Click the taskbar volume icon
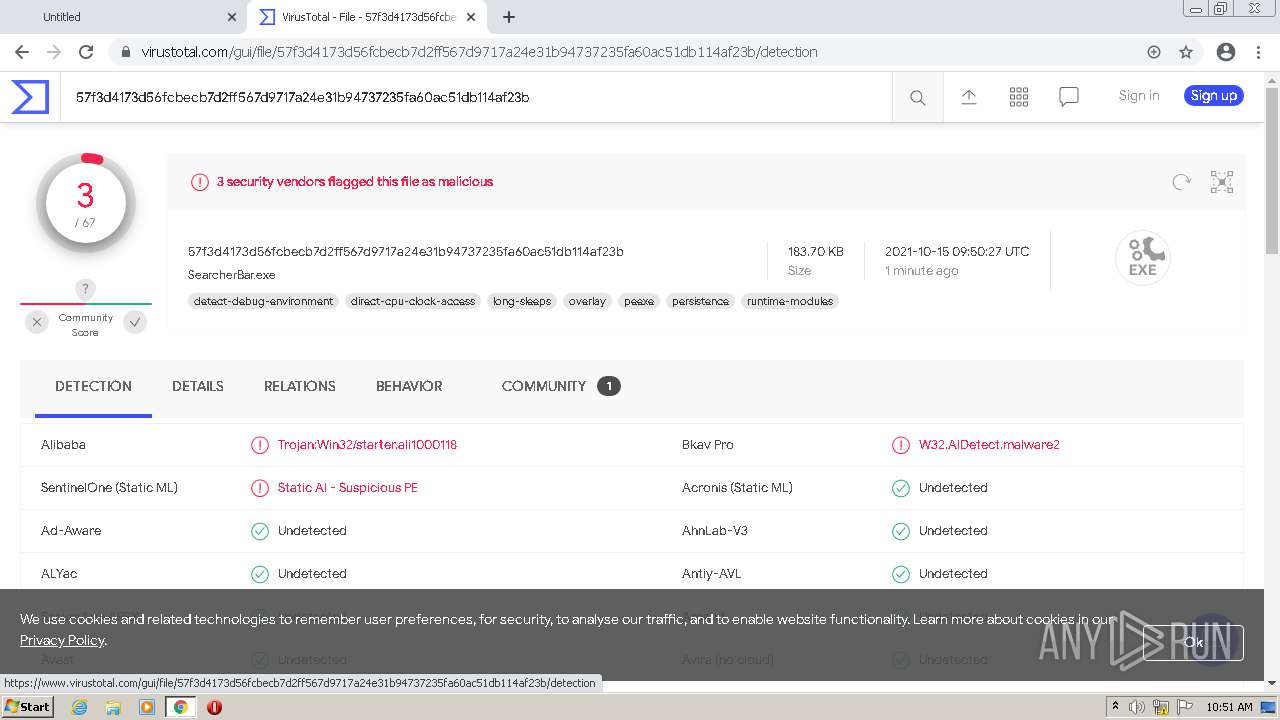1280x720 pixels. [x=1137, y=707]
